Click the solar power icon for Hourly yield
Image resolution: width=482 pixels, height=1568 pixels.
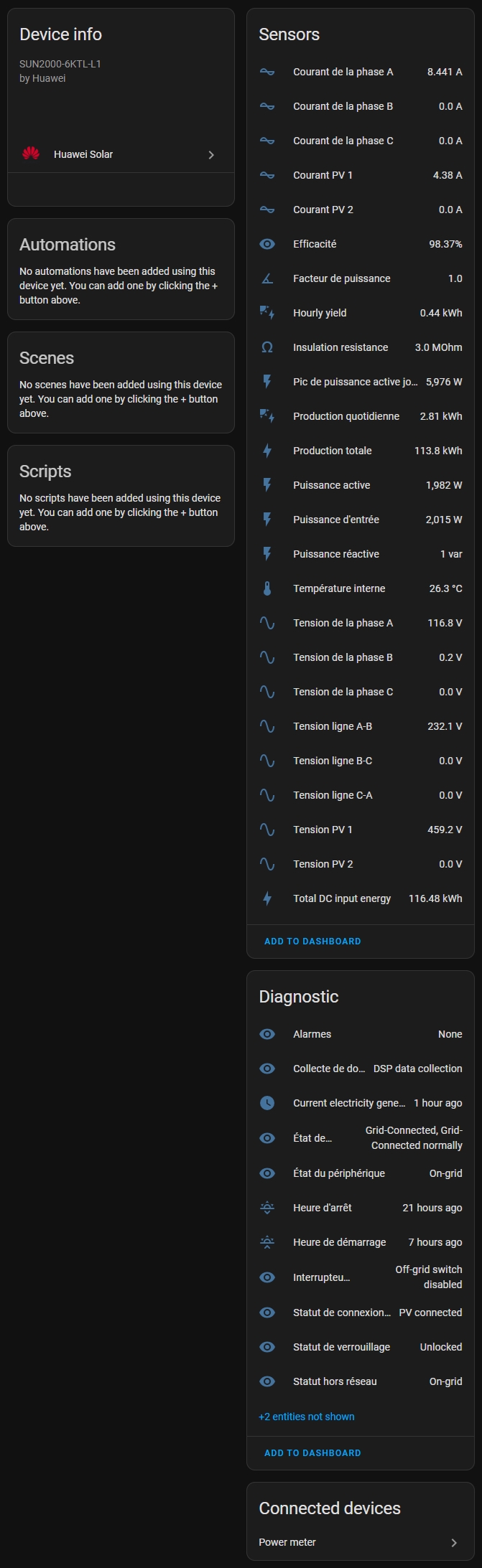(267, 313)
